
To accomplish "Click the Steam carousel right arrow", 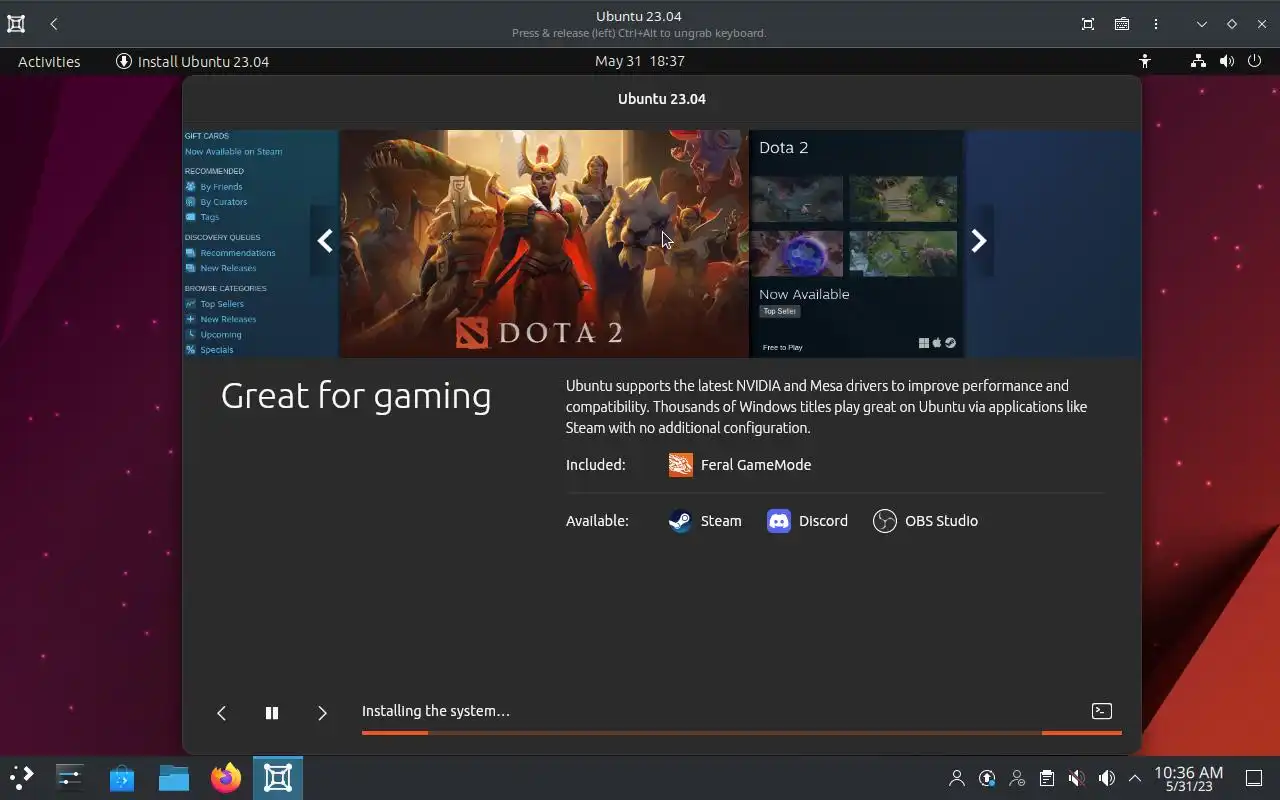I will click(979, 241).
